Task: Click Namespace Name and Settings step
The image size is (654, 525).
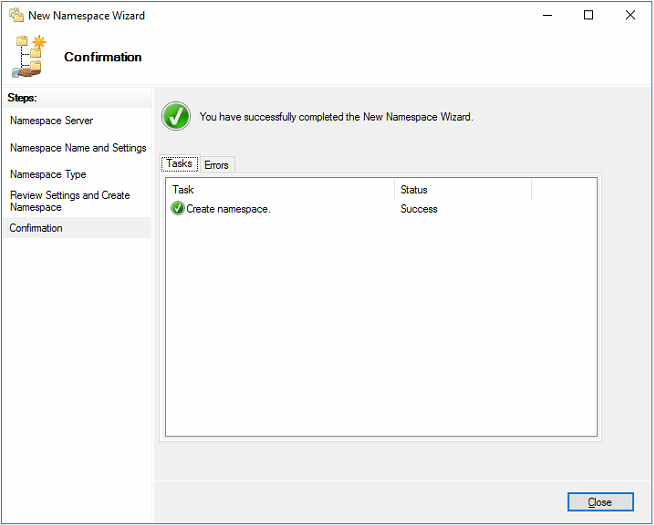Action: tap(78, 148)
